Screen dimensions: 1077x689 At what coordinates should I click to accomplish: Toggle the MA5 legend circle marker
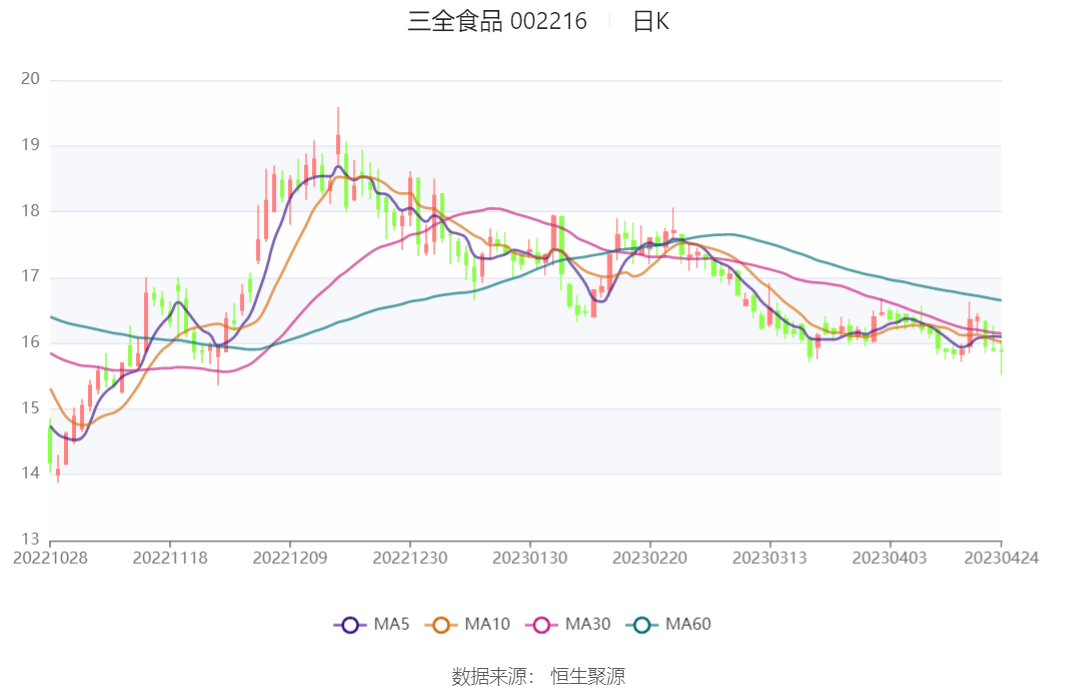point(350,625)
